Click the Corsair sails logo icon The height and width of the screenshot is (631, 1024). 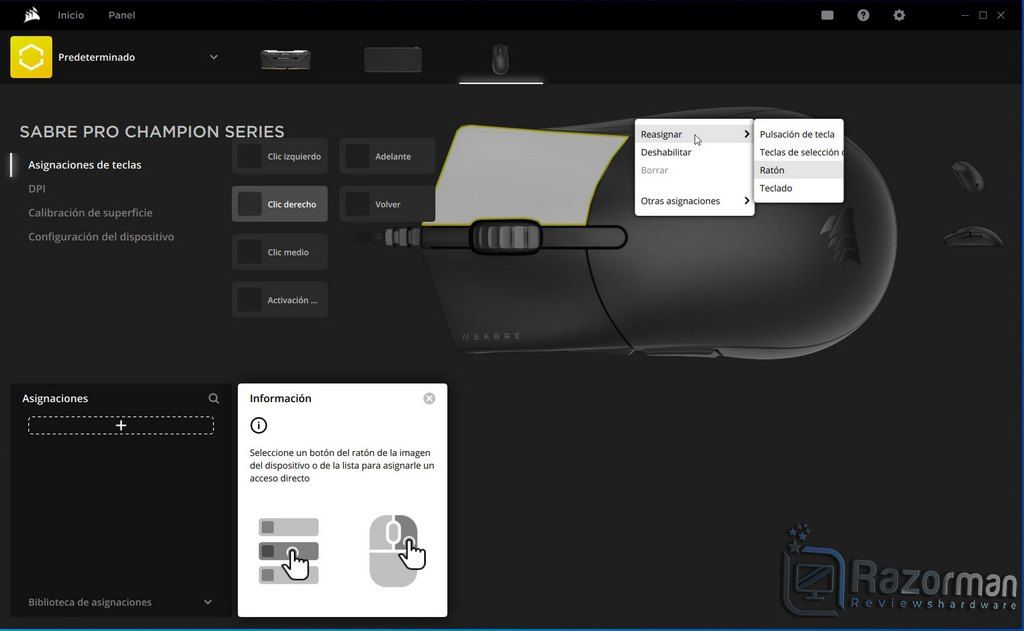(31, 15)
